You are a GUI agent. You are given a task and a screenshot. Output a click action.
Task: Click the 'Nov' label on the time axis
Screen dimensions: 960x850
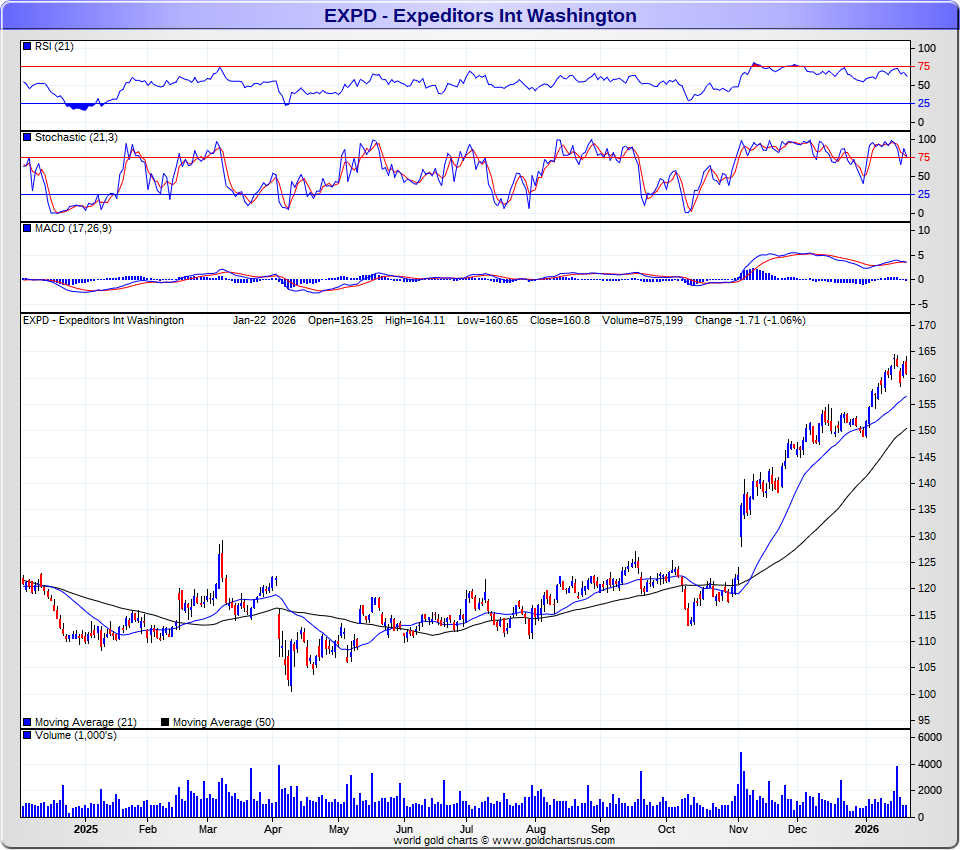(x=738, y=829)
